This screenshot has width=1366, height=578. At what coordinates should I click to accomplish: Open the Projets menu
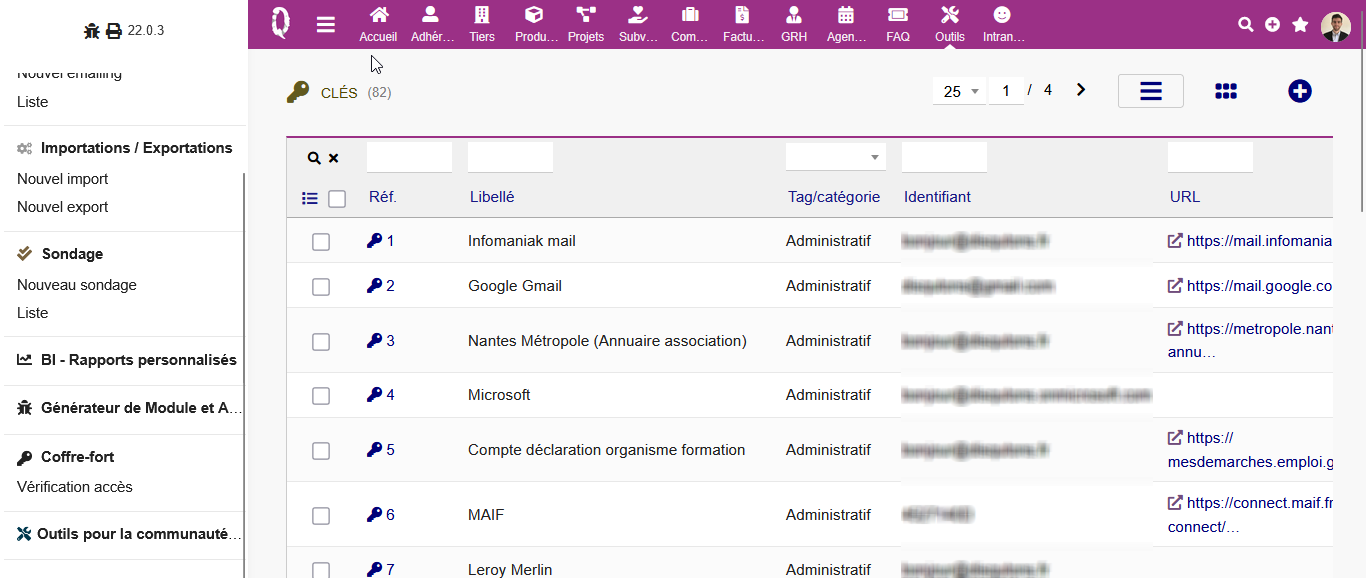586,25
